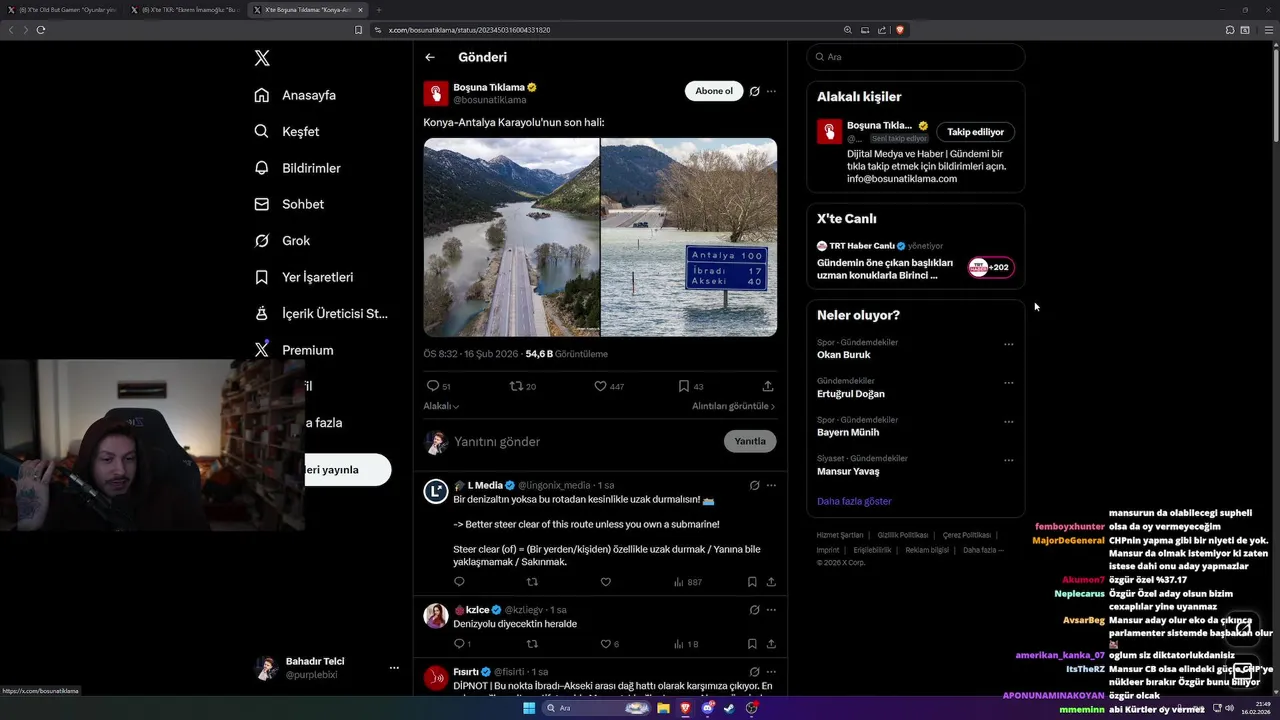
Task: Open three-dot menu on L Media reply
Action: coord(771,485)
